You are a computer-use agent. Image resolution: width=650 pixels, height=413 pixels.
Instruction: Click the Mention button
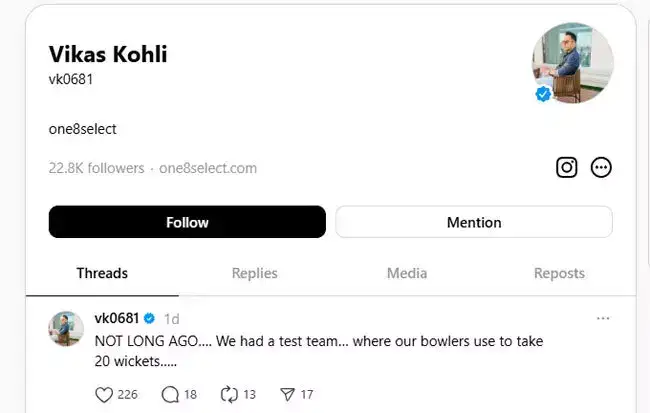tap(474, 222)
